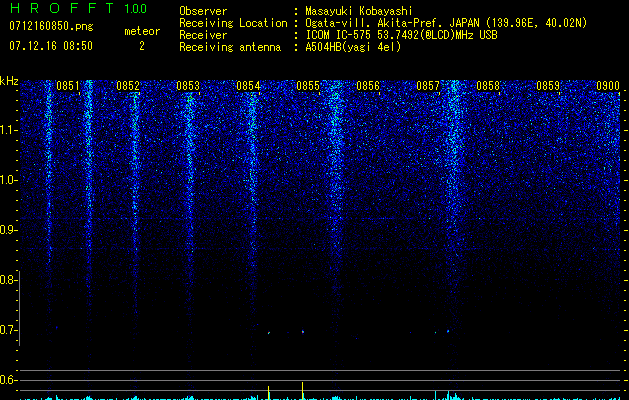Screen dimensions: 629x400
Task: Click the Receiving antenna label
Action: pos(230,47)
